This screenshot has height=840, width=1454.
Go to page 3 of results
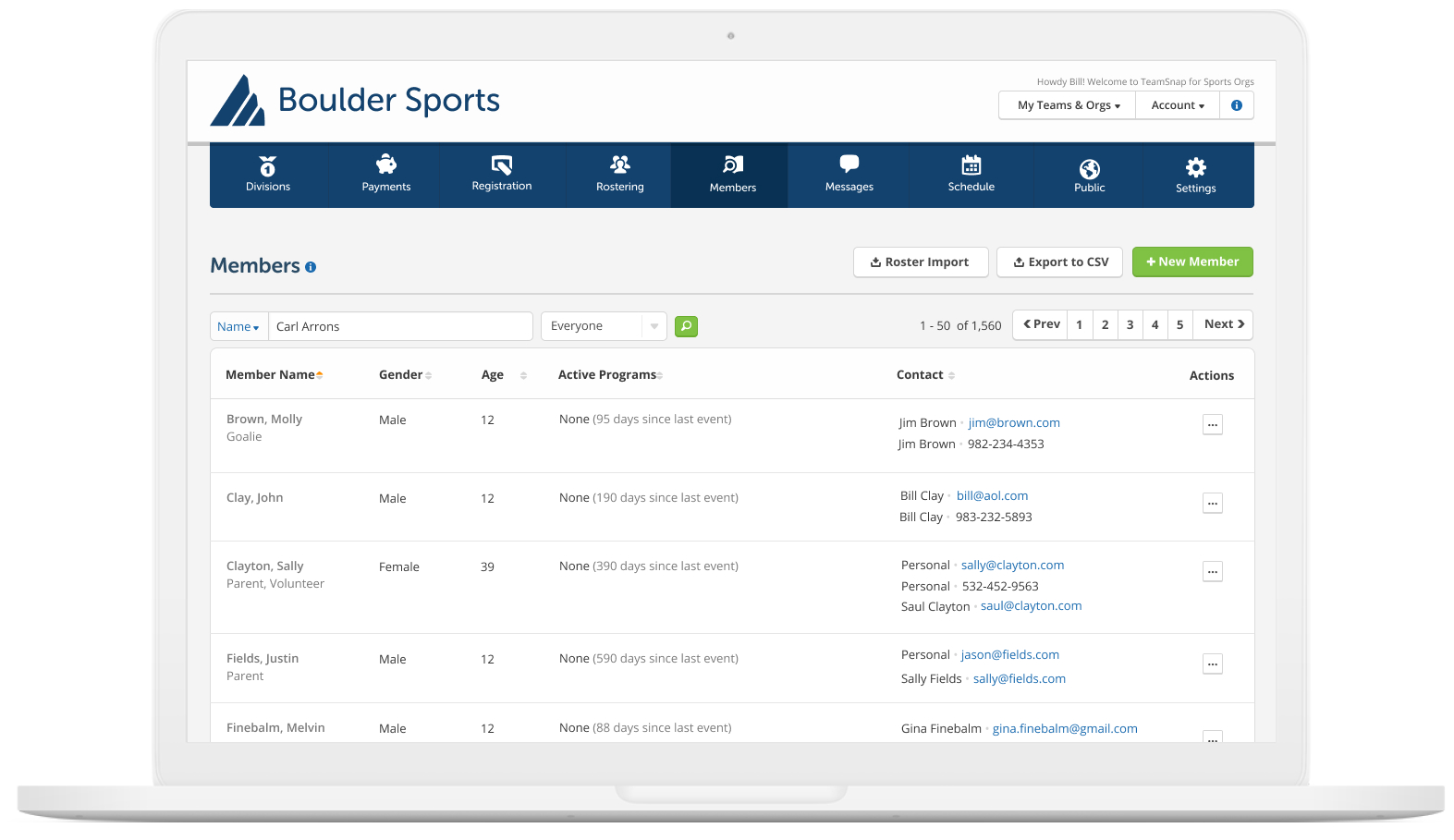point(1130,324)
